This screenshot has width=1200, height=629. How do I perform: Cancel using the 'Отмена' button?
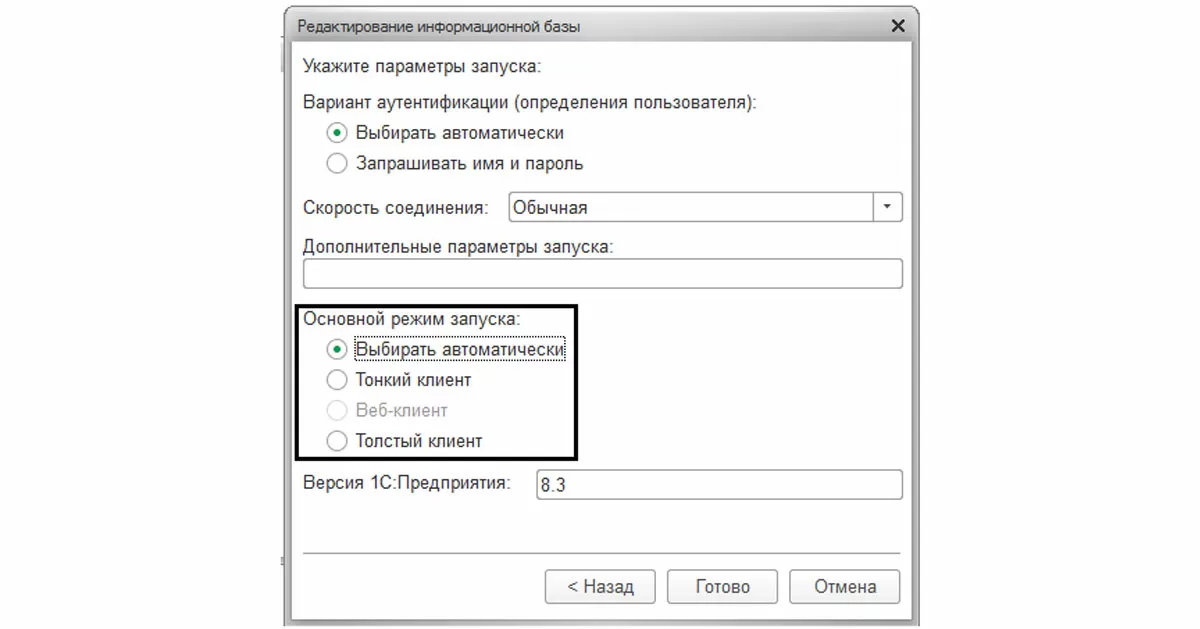pos(844,587)
